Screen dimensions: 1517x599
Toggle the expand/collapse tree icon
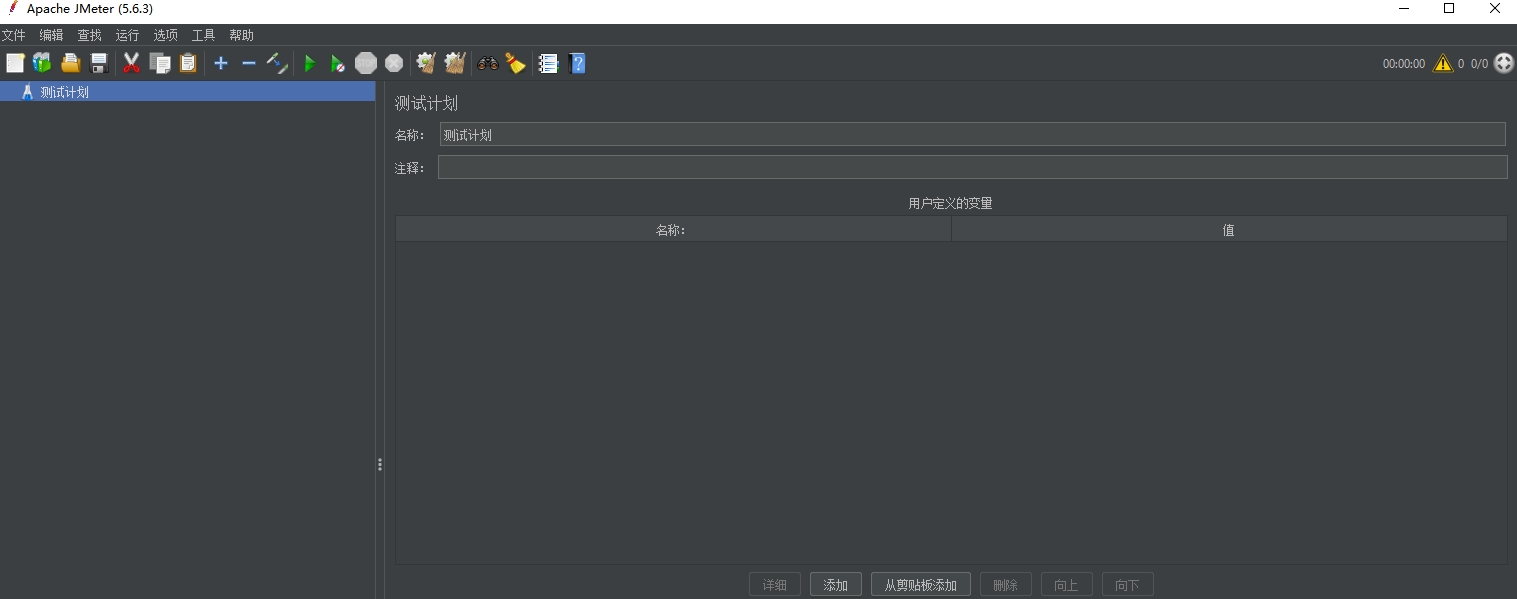click(277, 63)
